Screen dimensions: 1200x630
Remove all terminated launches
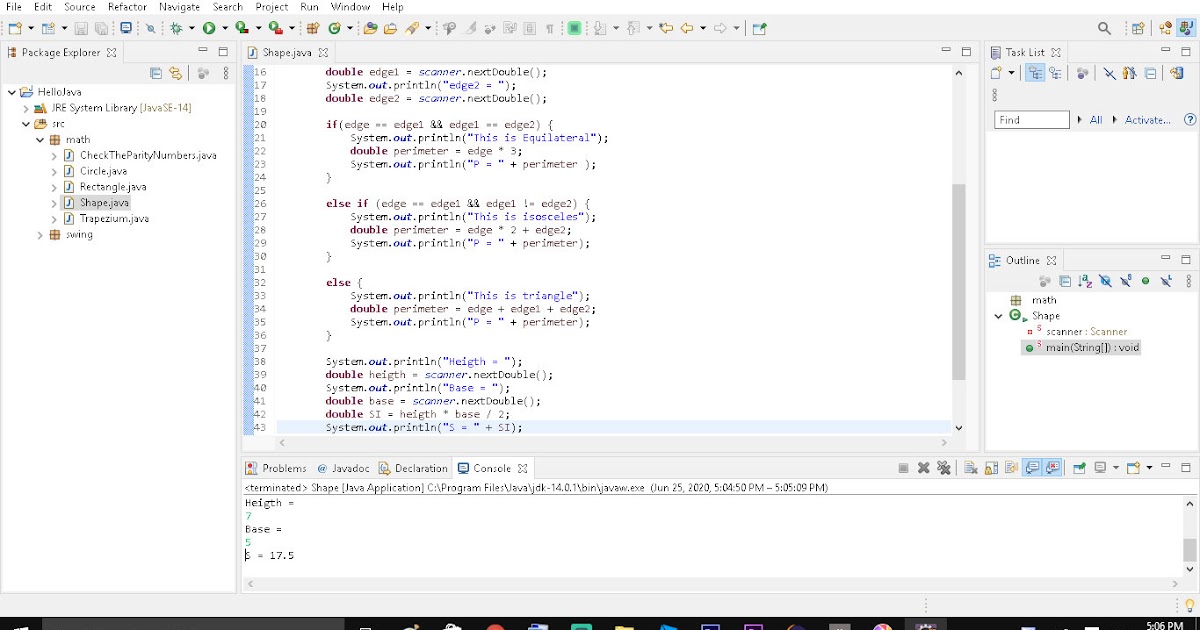944,467
